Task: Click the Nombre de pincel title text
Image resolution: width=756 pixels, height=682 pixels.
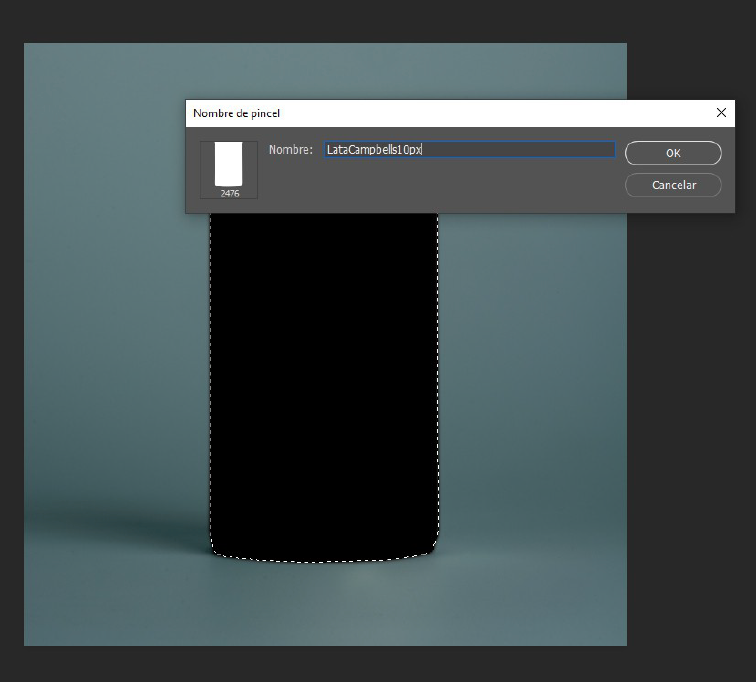Action: [x=236, y=113]
